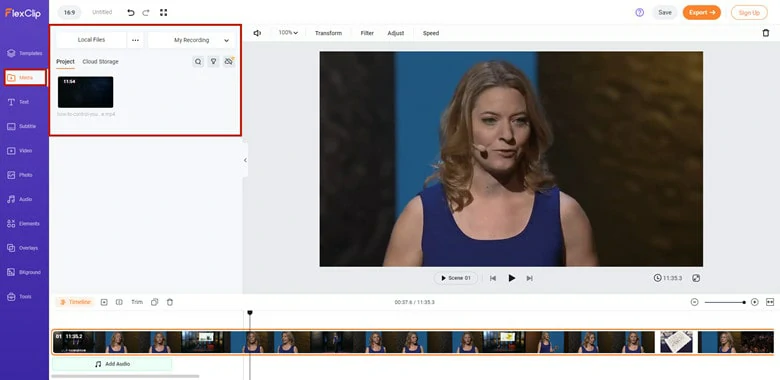The height and width of the screenshot is (380, 780).
Task: Skip to the previous scene
Action: (493, 278)
